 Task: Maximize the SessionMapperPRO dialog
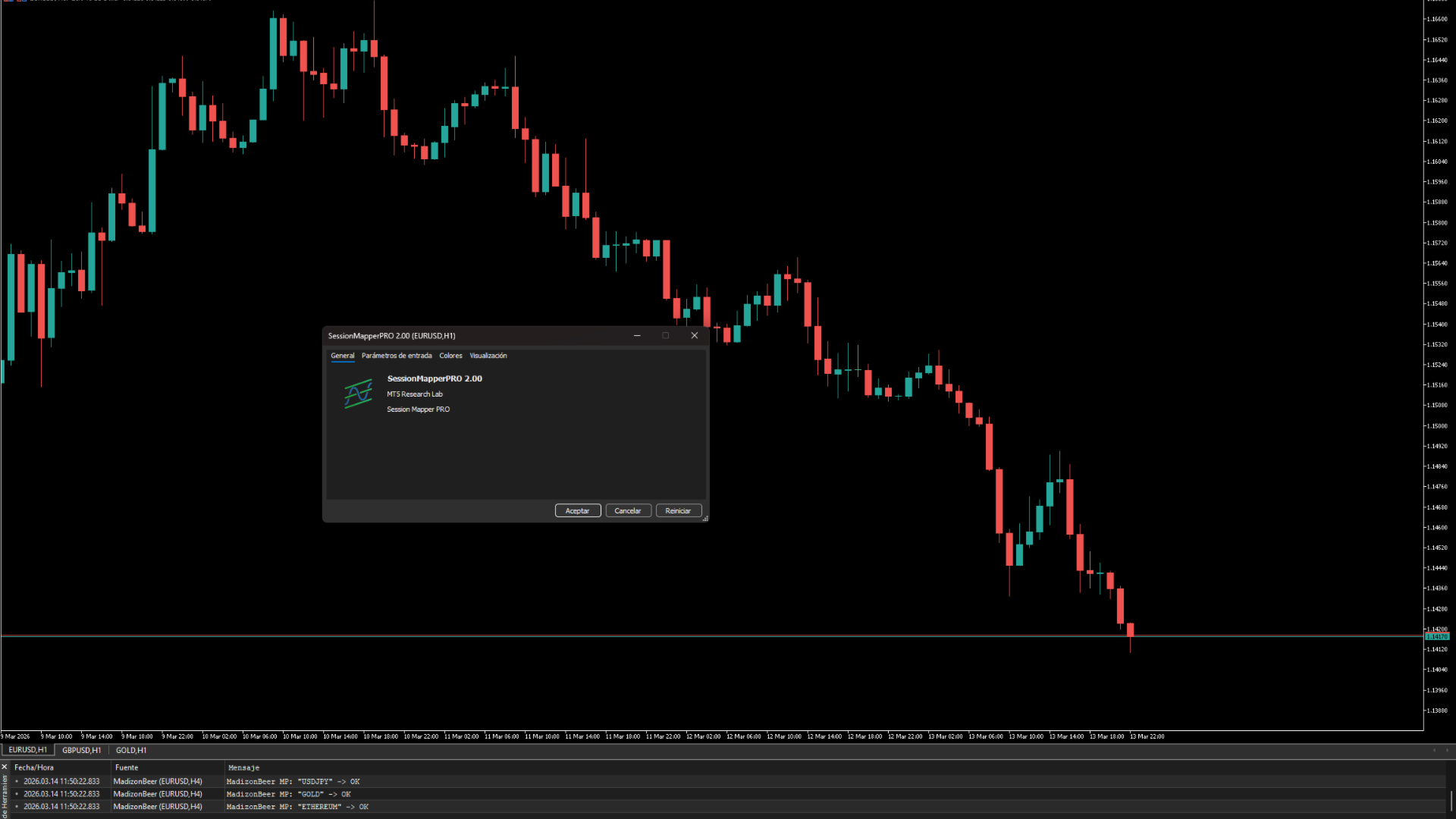(x=665, y=335)
